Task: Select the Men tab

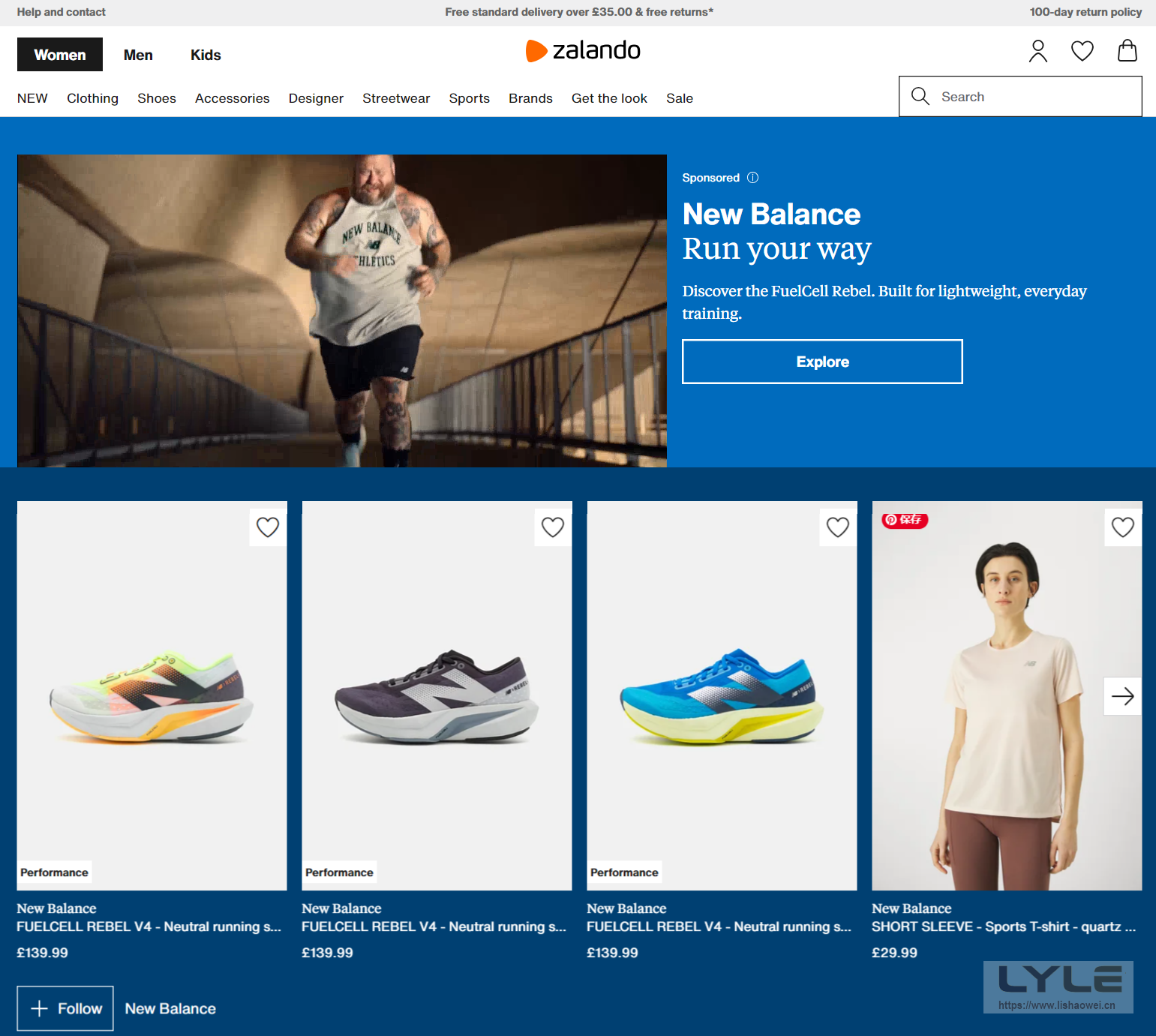Action: (x=138, y=55)
